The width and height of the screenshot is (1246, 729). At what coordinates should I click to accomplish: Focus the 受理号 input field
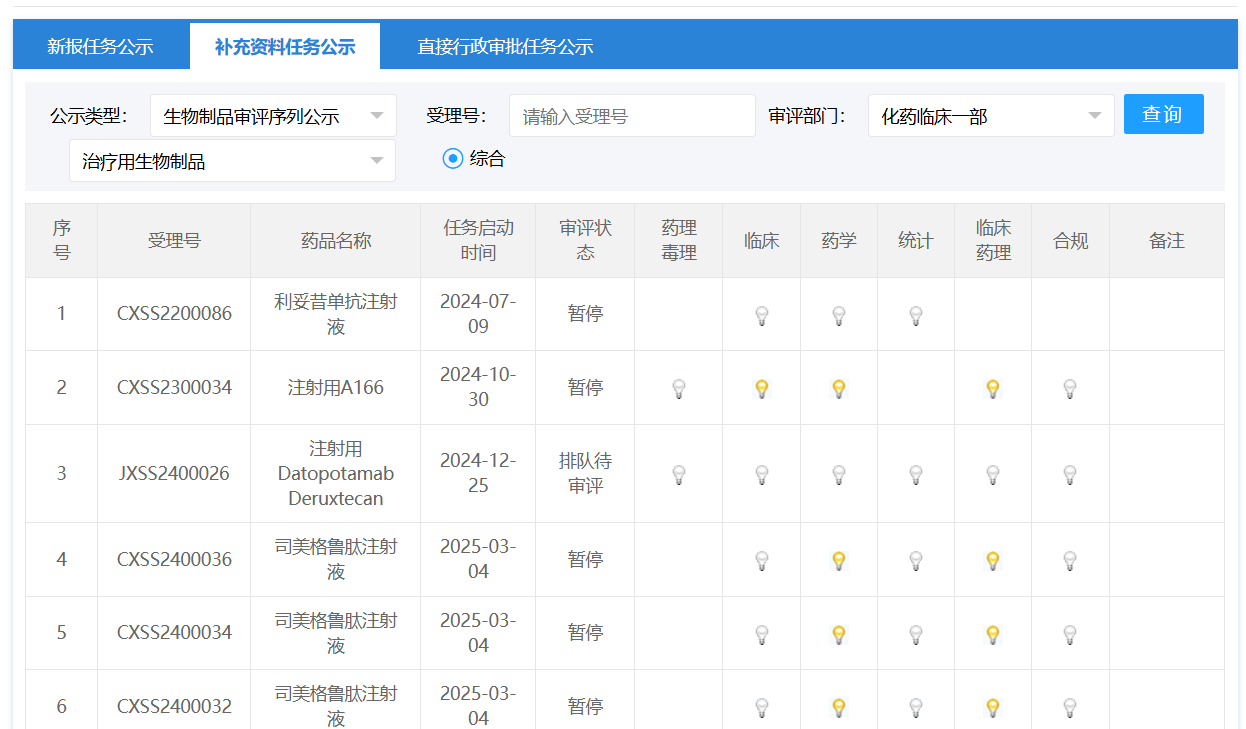tap(632, 116)
